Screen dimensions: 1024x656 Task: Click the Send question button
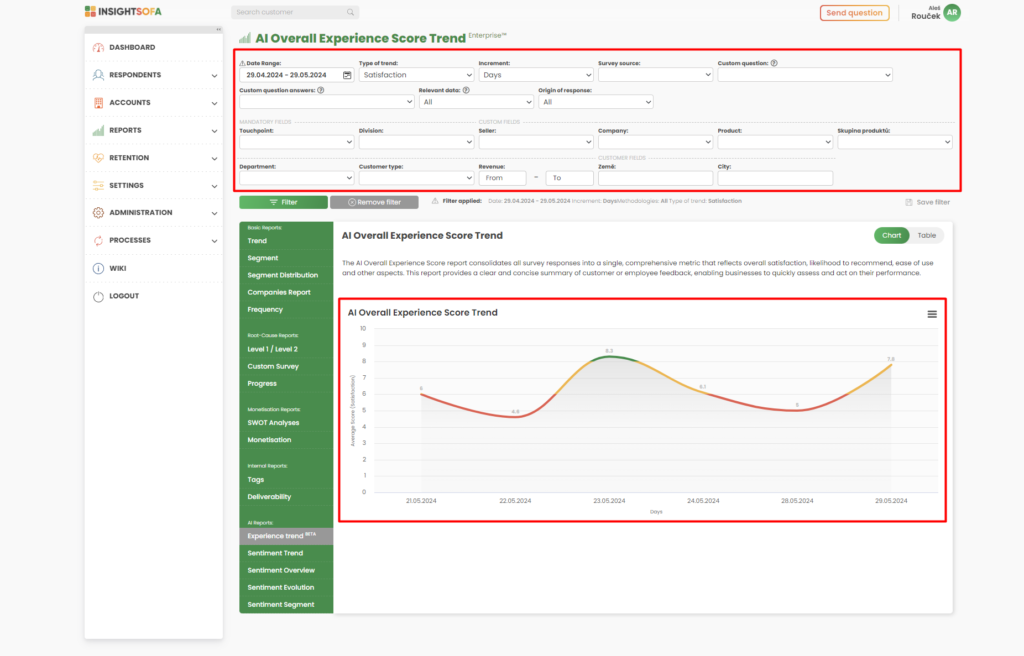[854, 13]
